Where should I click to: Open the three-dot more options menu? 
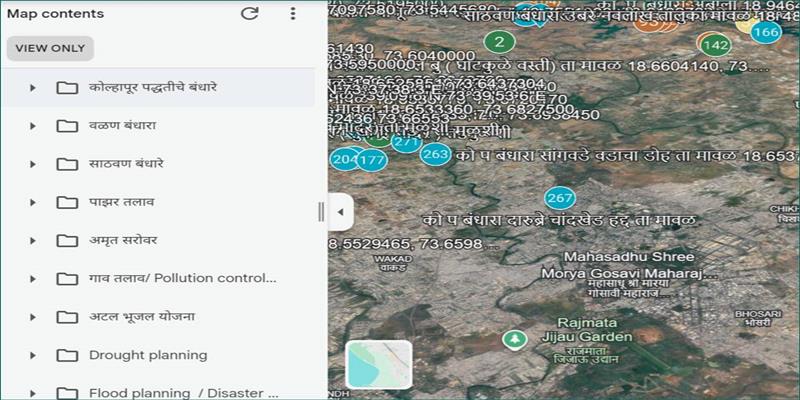click(293, 14)
